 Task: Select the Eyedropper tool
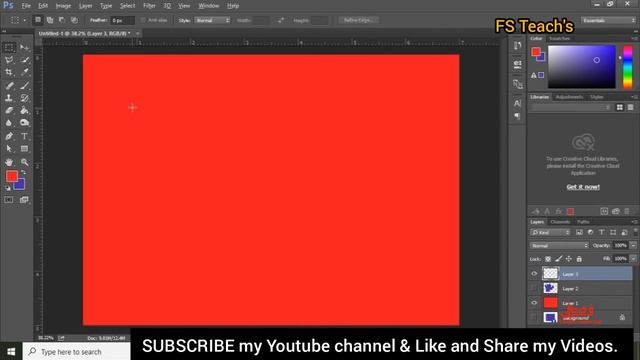point(24,72)
